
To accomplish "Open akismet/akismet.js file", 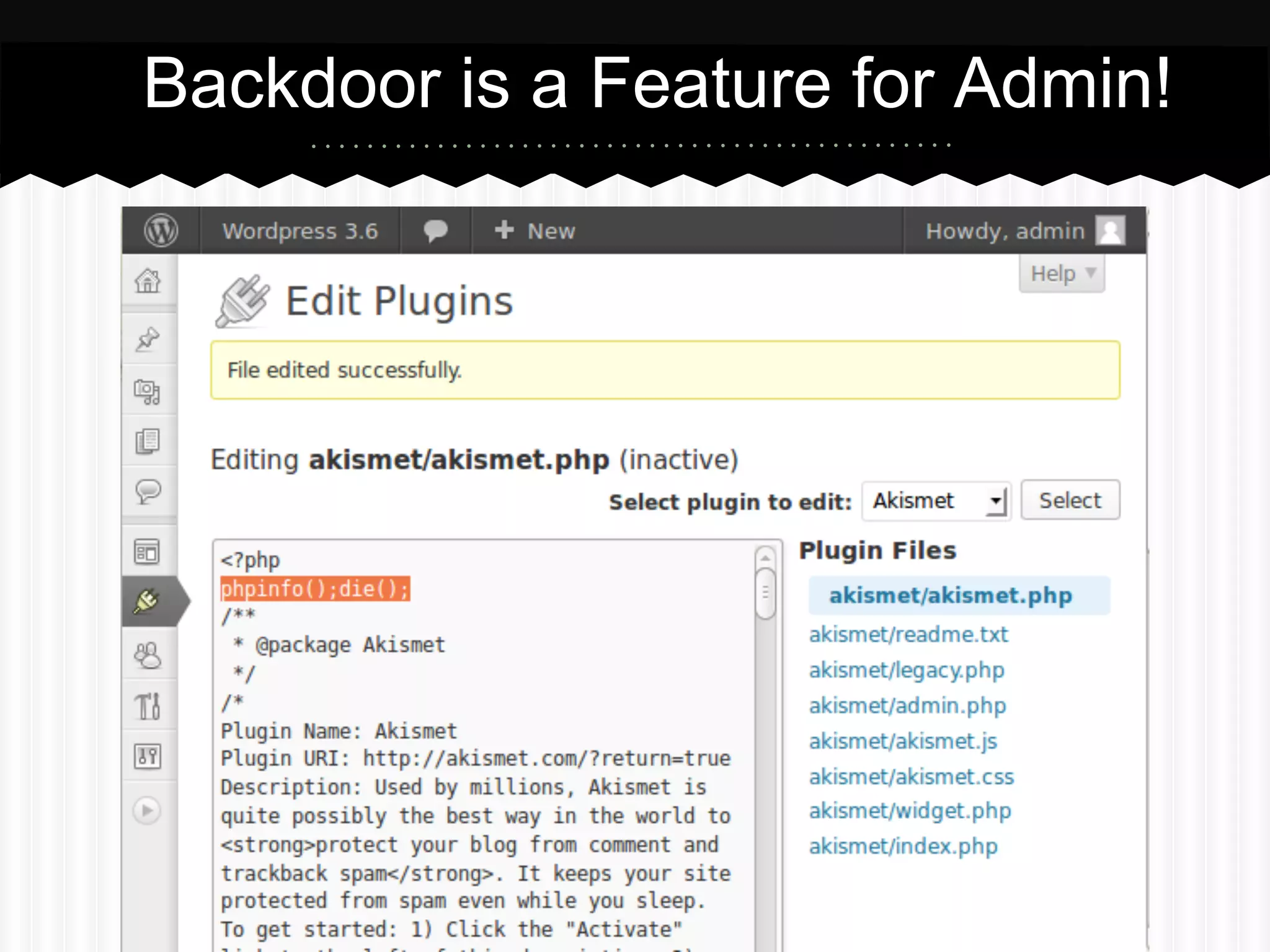I will 903,741.
